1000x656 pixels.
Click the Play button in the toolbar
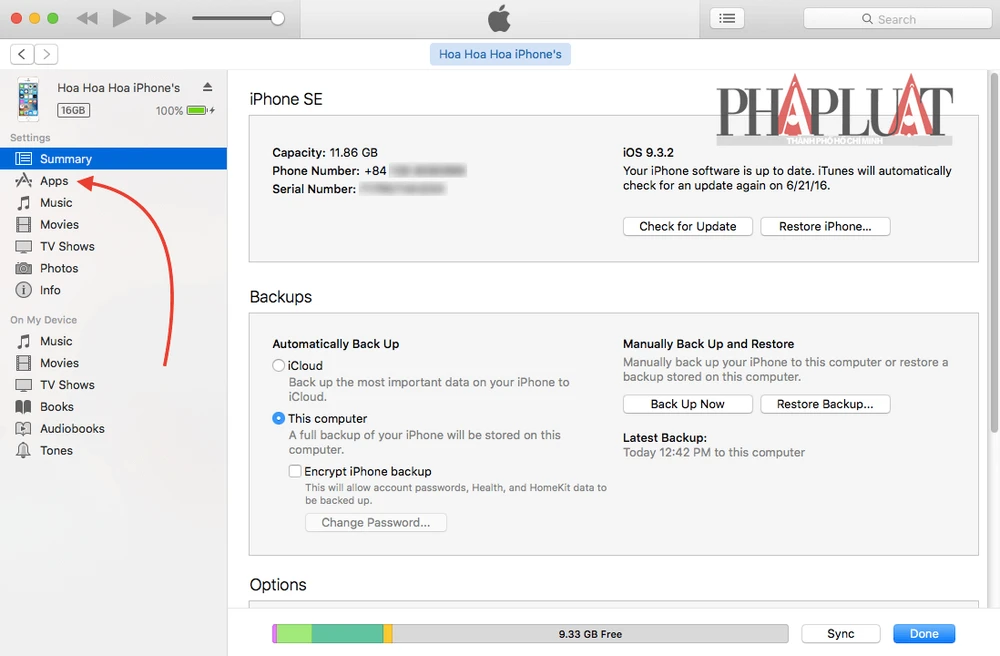coord(121,18)
